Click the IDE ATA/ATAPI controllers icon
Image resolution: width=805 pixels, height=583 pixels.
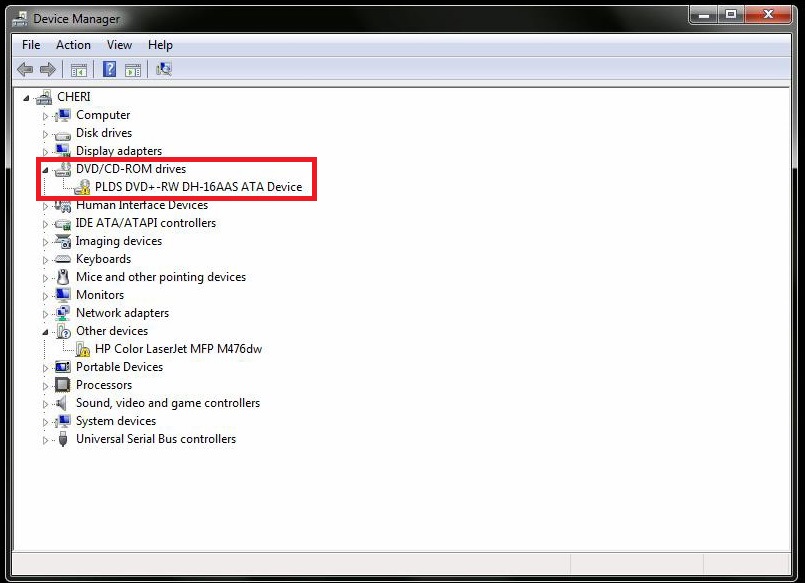tap(63, 224)
